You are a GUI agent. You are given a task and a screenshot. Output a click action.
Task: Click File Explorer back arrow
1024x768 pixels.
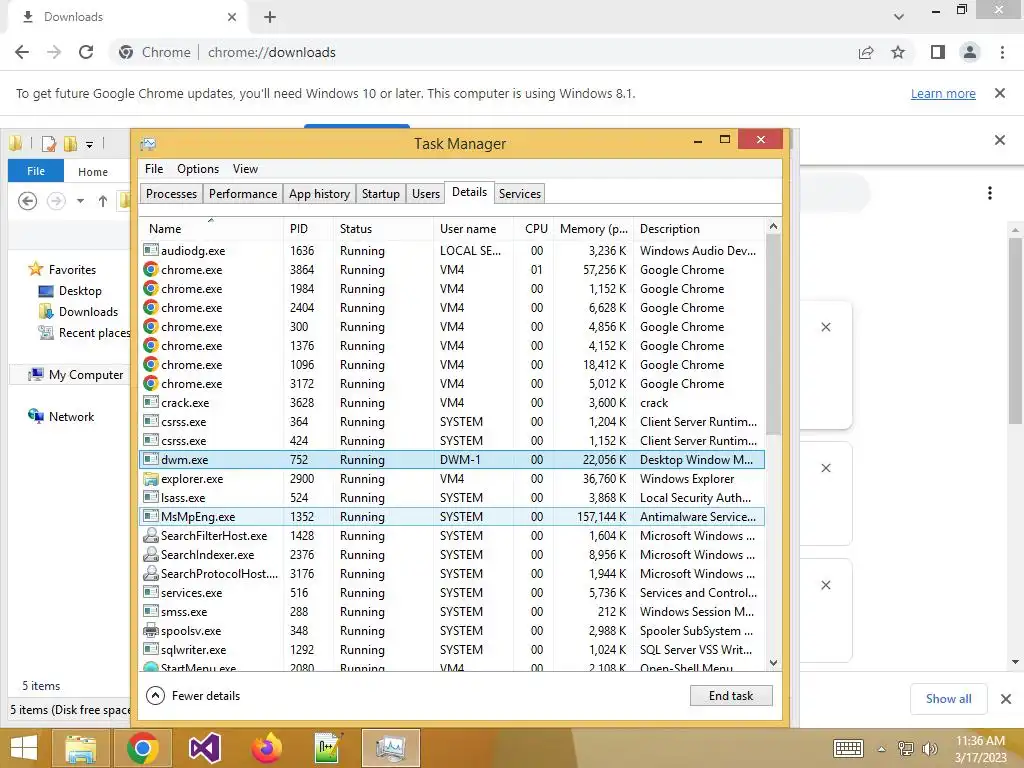pos(27,201)
